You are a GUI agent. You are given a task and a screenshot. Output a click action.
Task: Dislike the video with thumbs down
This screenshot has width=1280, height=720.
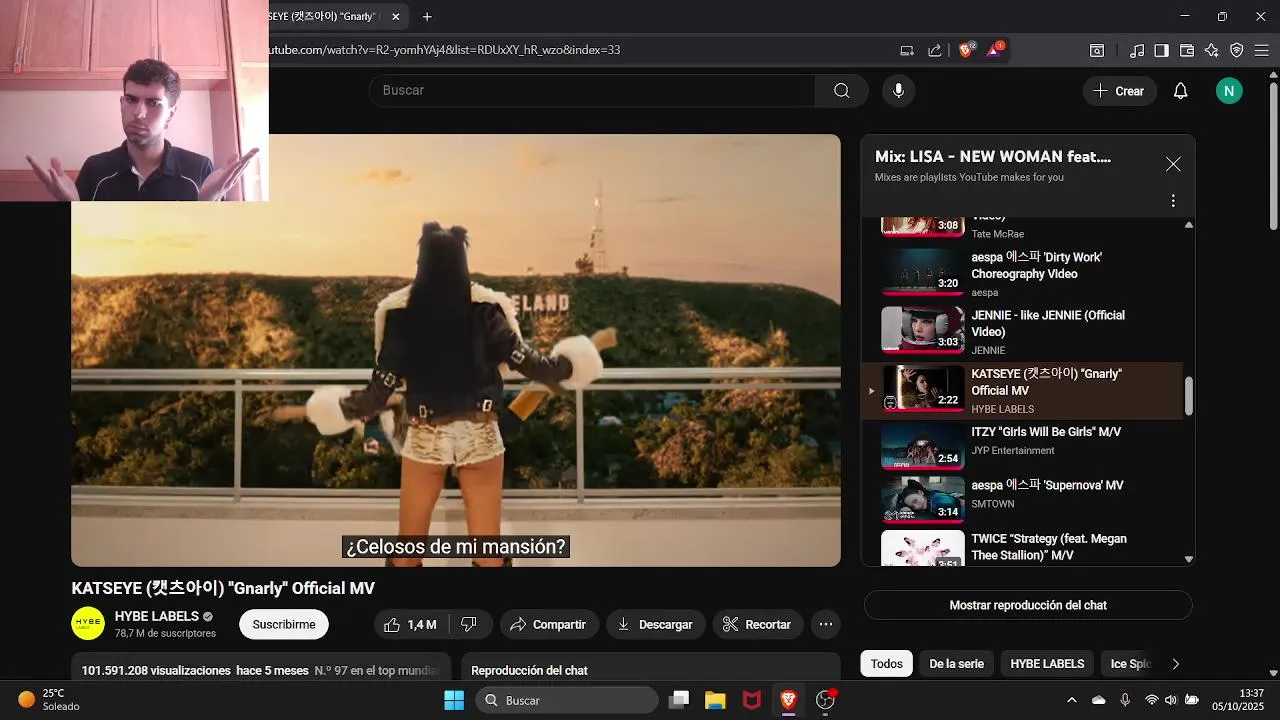pos(469,624)
